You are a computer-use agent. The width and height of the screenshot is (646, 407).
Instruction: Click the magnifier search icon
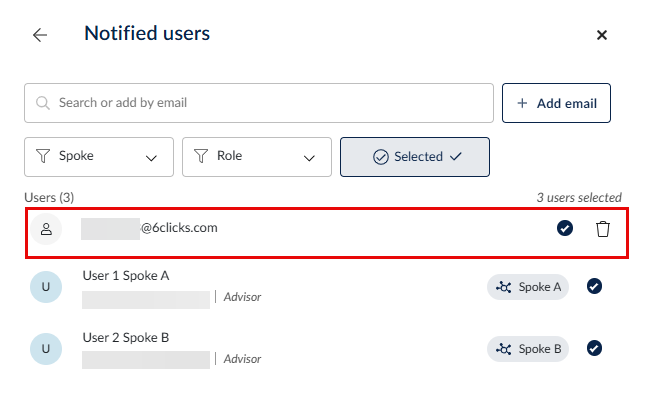point(43,103)
